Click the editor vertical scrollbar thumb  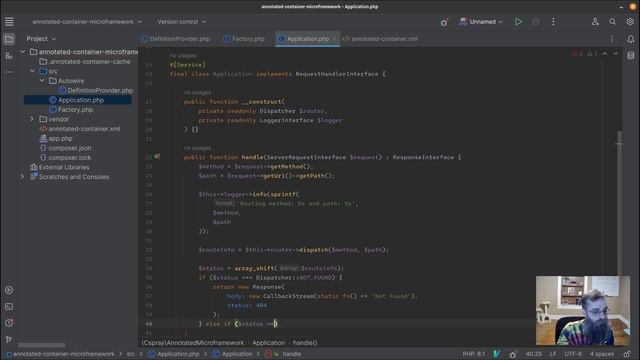pos(619,203)
